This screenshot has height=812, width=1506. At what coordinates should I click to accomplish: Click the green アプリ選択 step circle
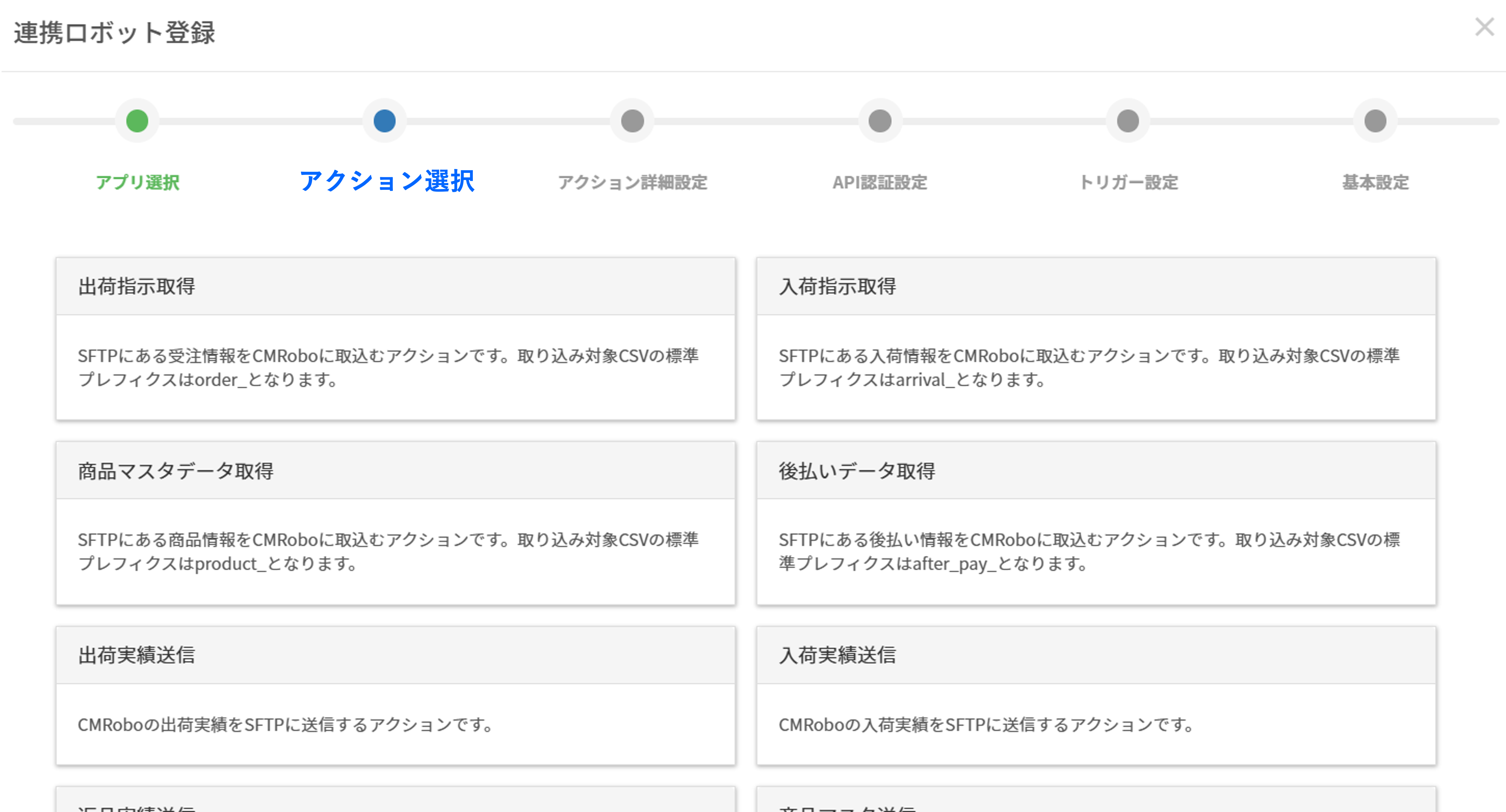pyautogui.click(x=138, y=121)
